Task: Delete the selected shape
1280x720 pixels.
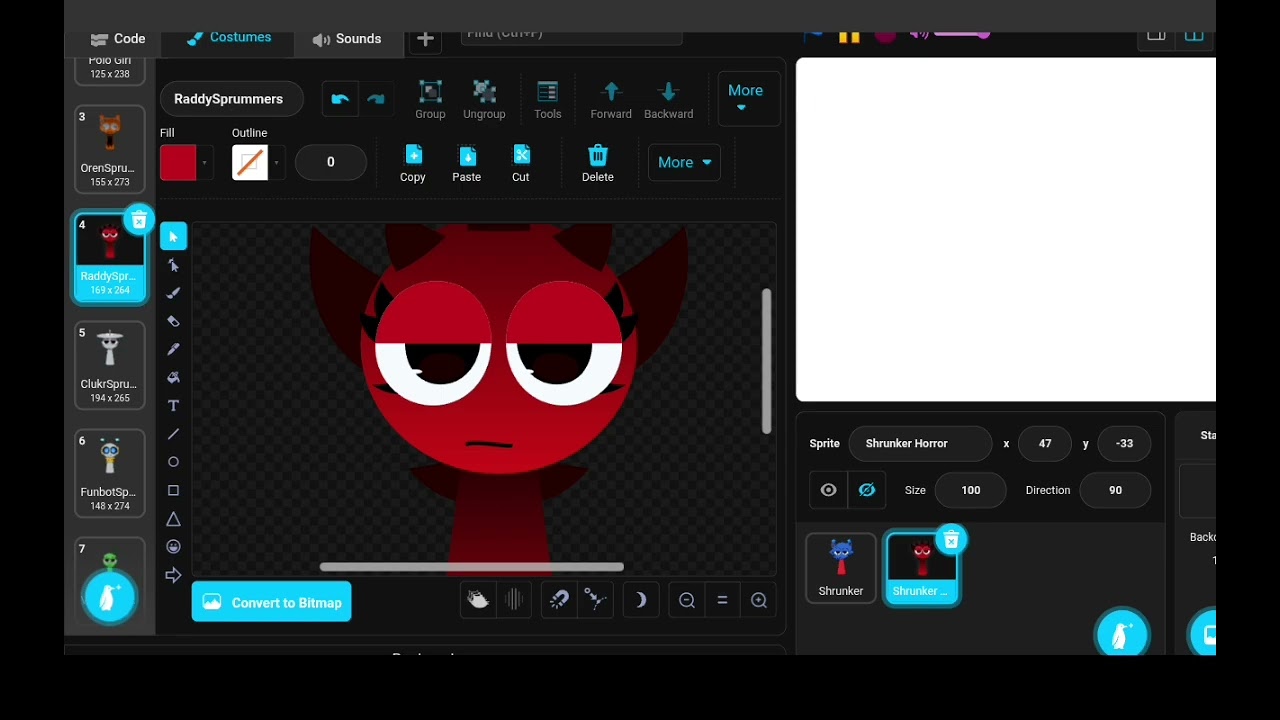Action: click(597, 163)
